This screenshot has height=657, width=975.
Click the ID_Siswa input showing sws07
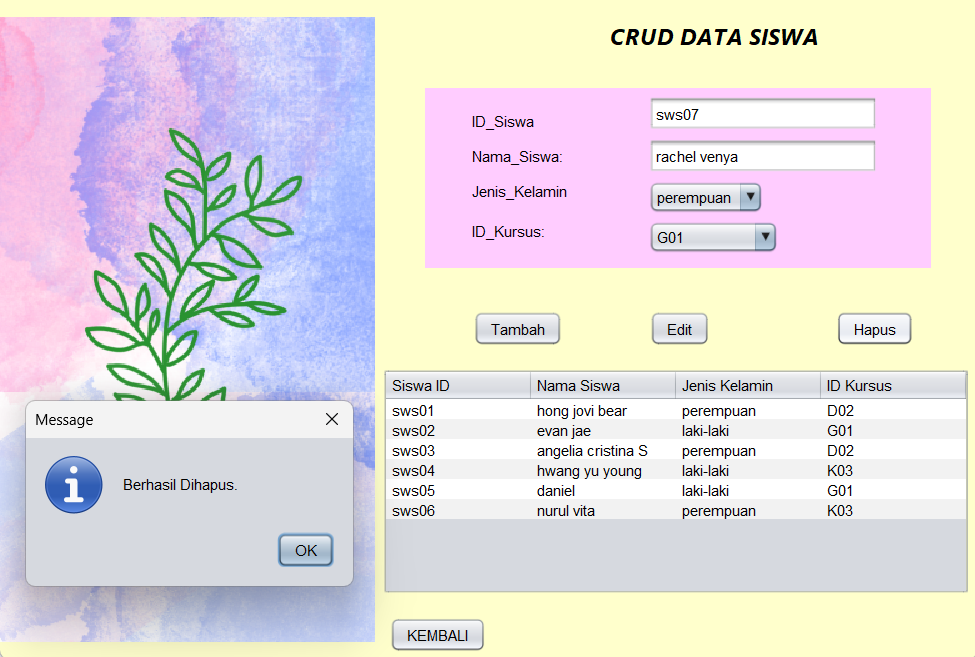(762, 113)
